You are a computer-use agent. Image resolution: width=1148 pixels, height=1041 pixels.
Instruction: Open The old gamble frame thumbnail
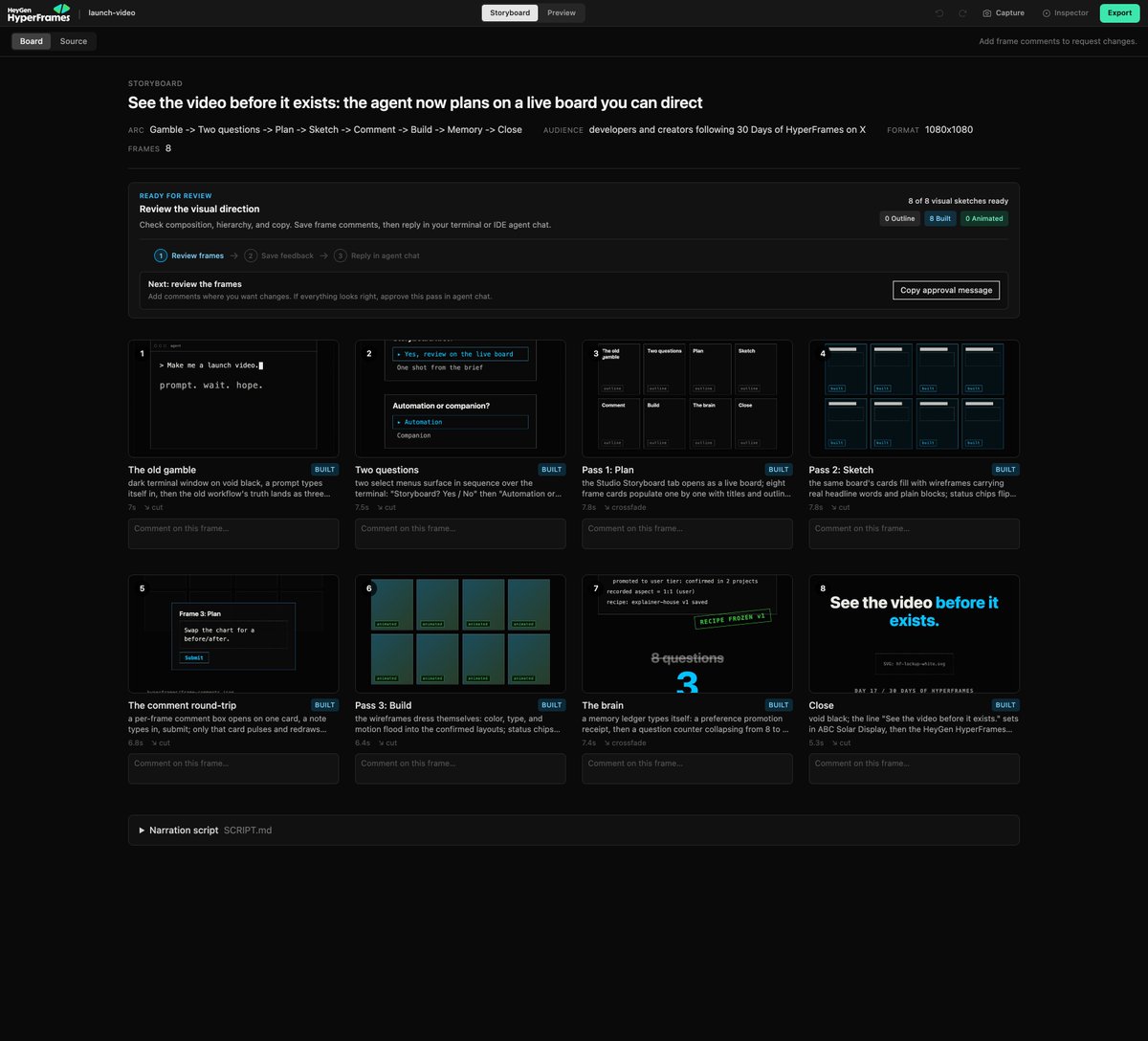233,399
